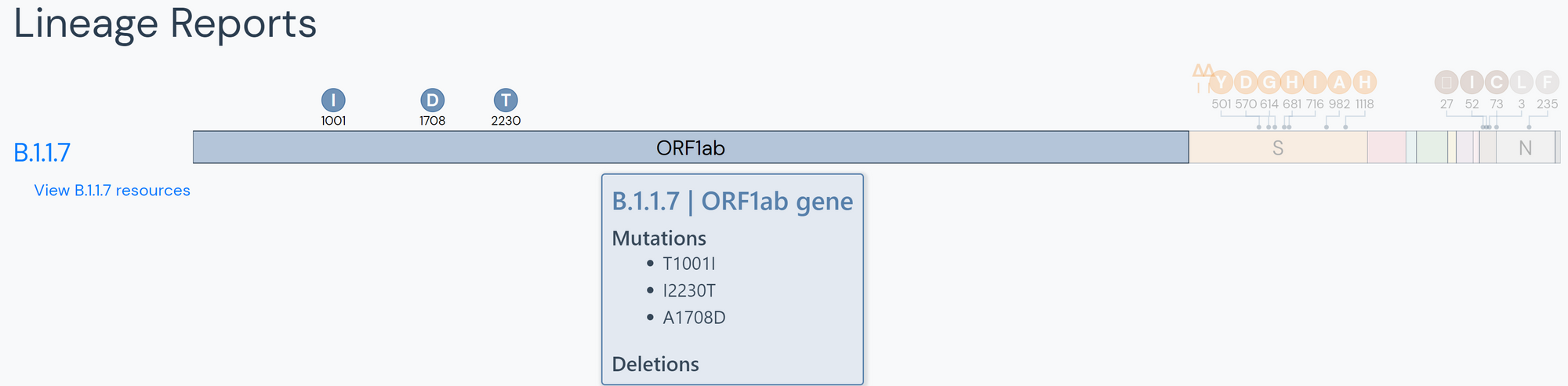Select the D mutation circle at 1708
This screenshot has height=386, width=1568.
coord(432,100)
